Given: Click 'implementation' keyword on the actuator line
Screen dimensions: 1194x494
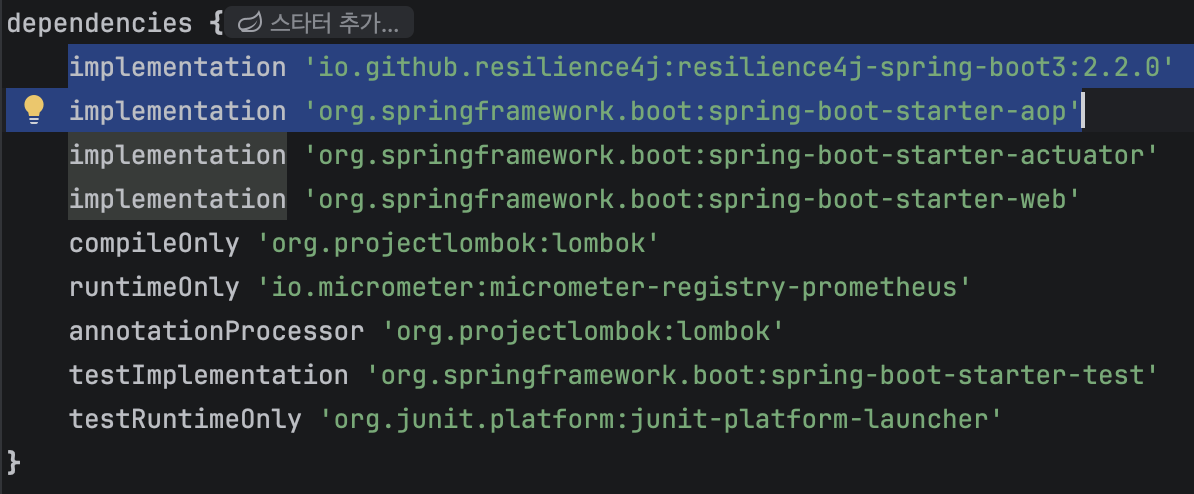Looking at the screenshot, I should coord(177,155).
